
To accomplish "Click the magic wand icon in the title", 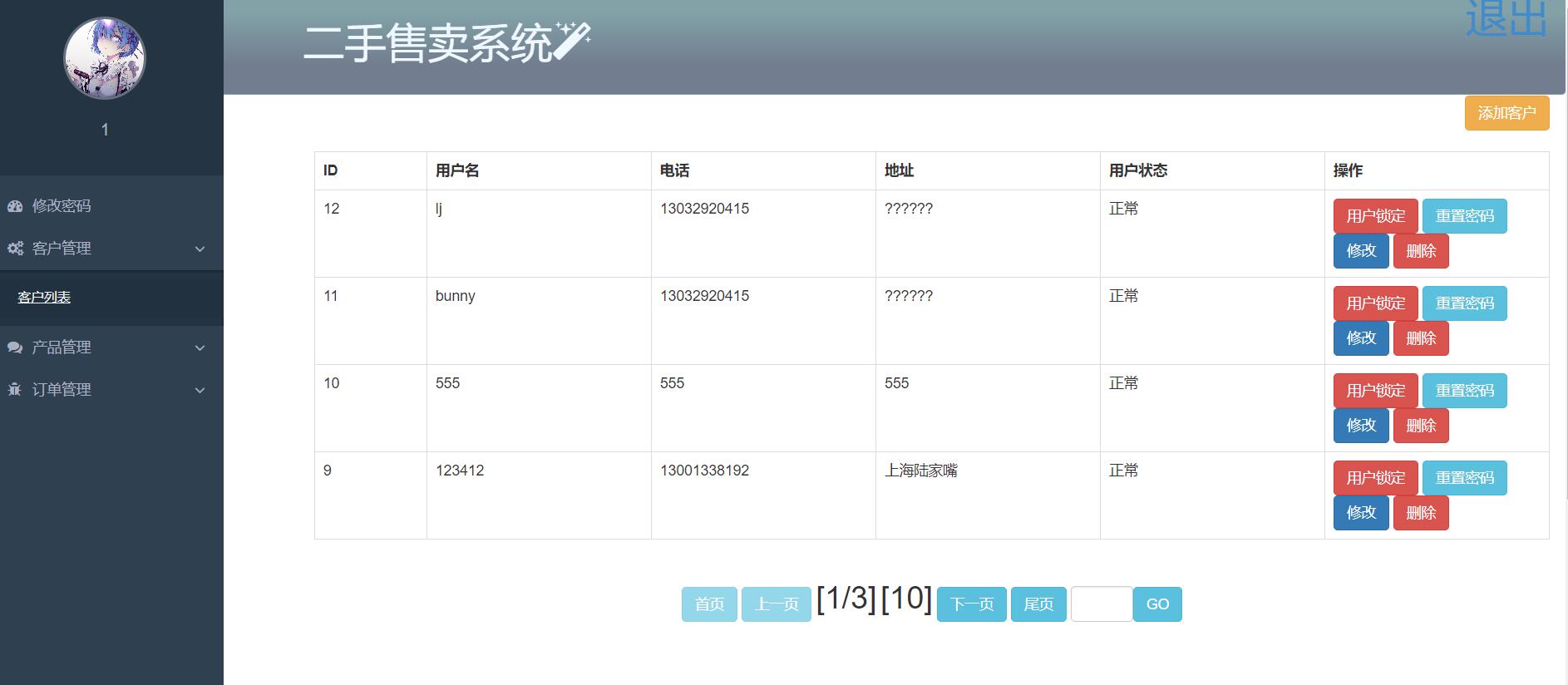I will pos(572,40).
